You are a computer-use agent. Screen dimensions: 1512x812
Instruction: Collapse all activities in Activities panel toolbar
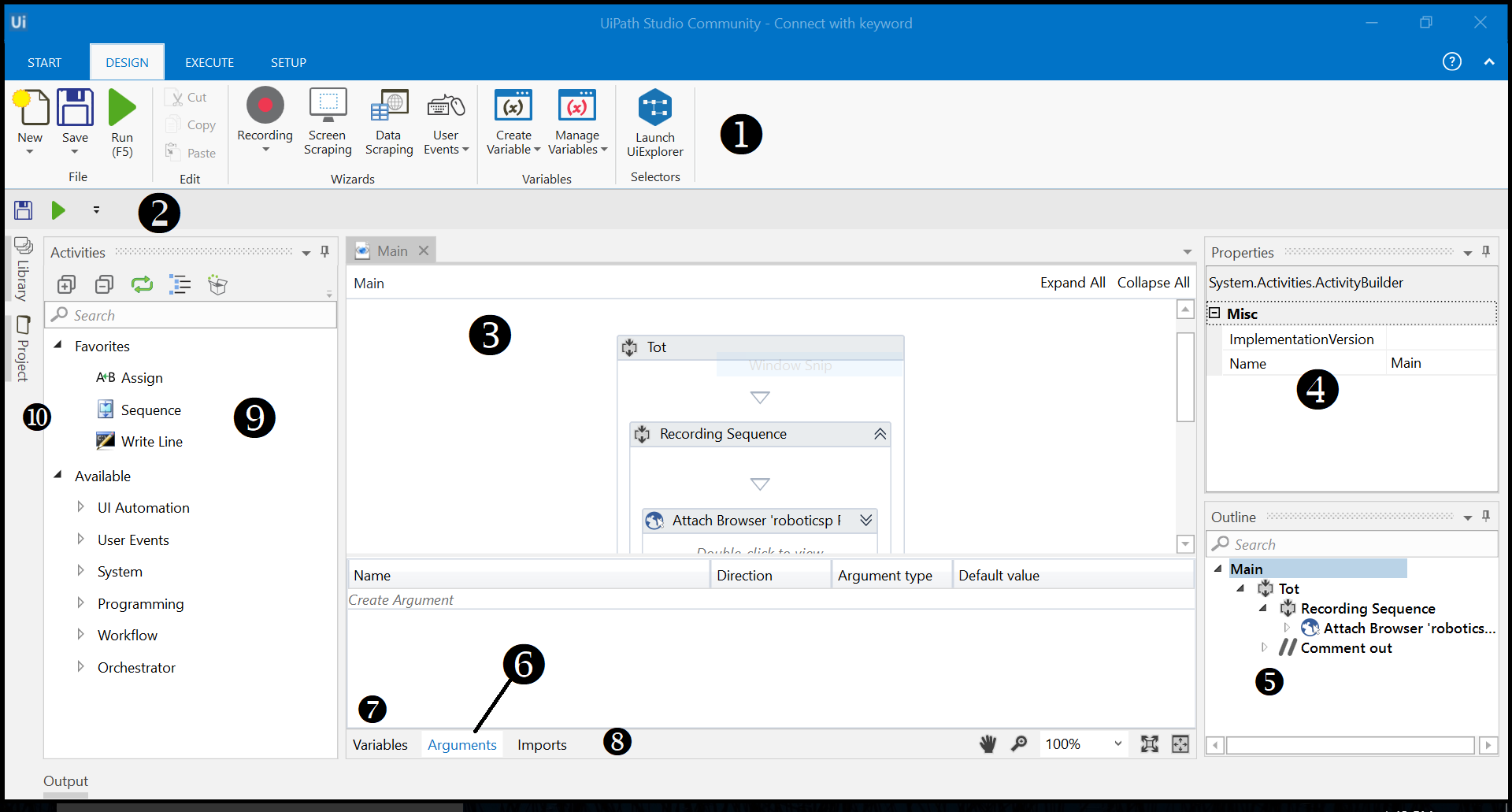pyautogui.click(x=104, y=284)
